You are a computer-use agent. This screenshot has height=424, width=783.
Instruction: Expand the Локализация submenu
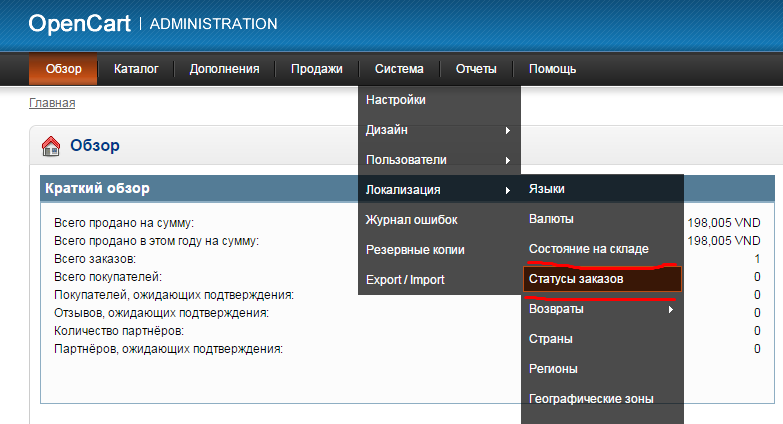(439, 190)
